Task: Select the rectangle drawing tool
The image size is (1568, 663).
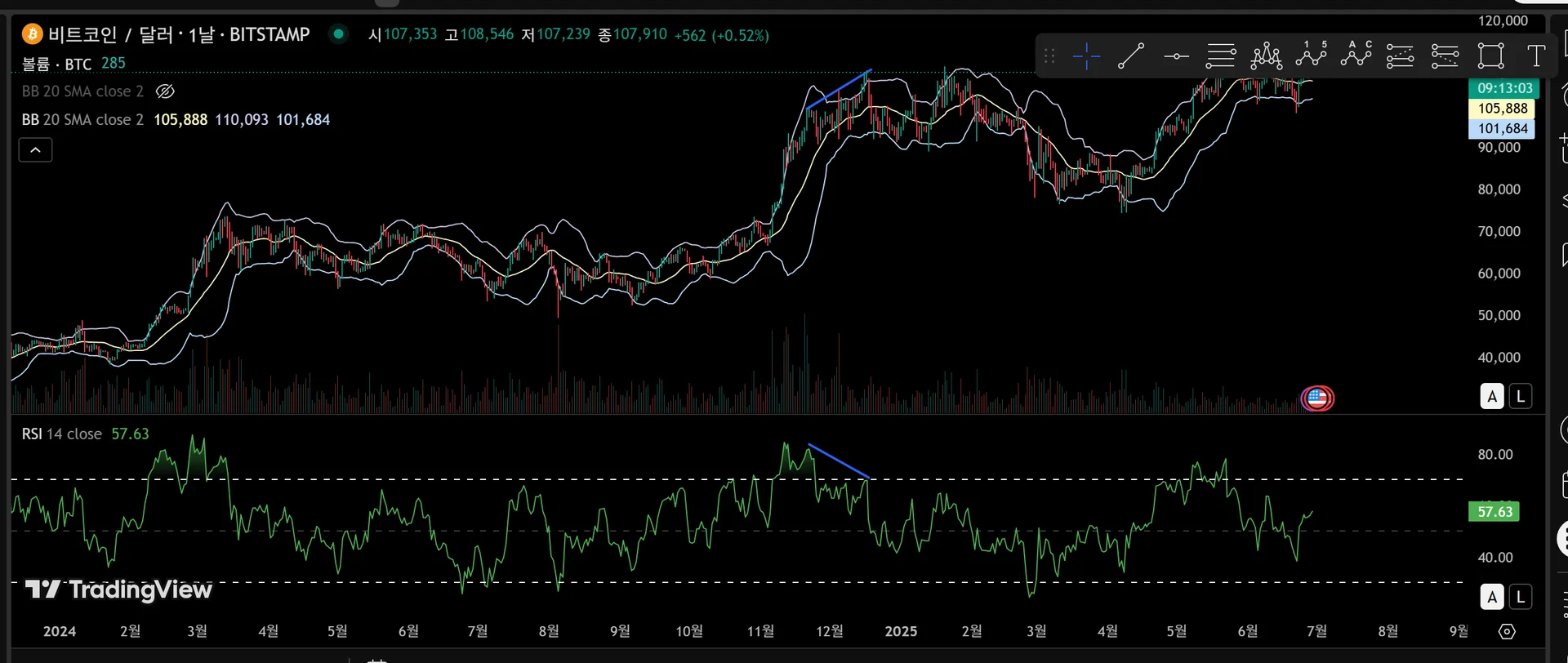Action: tap(1490, 56)
